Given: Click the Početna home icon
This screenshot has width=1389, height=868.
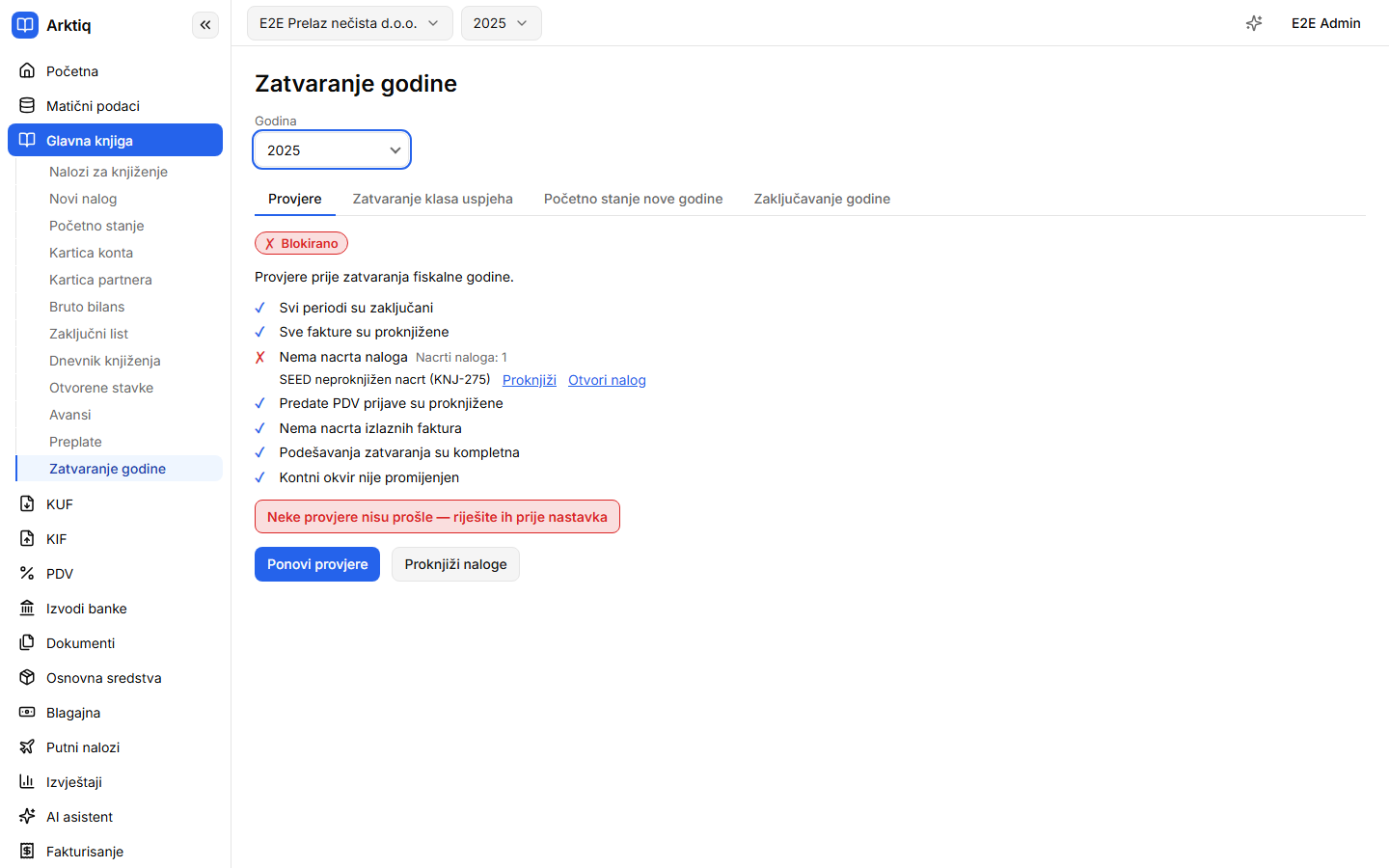Looking at the screenshot, I should (27, 70).
